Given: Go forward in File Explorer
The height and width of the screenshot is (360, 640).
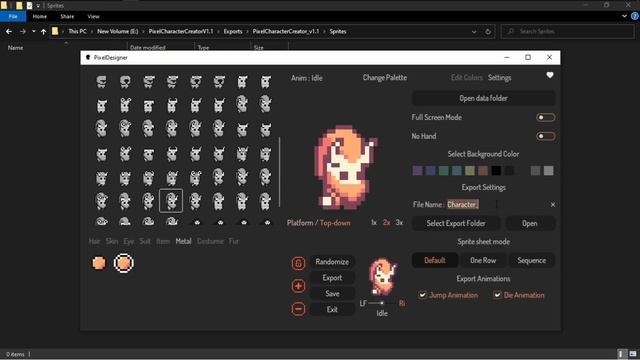Looking at the screenshot, I should point(23,31).
